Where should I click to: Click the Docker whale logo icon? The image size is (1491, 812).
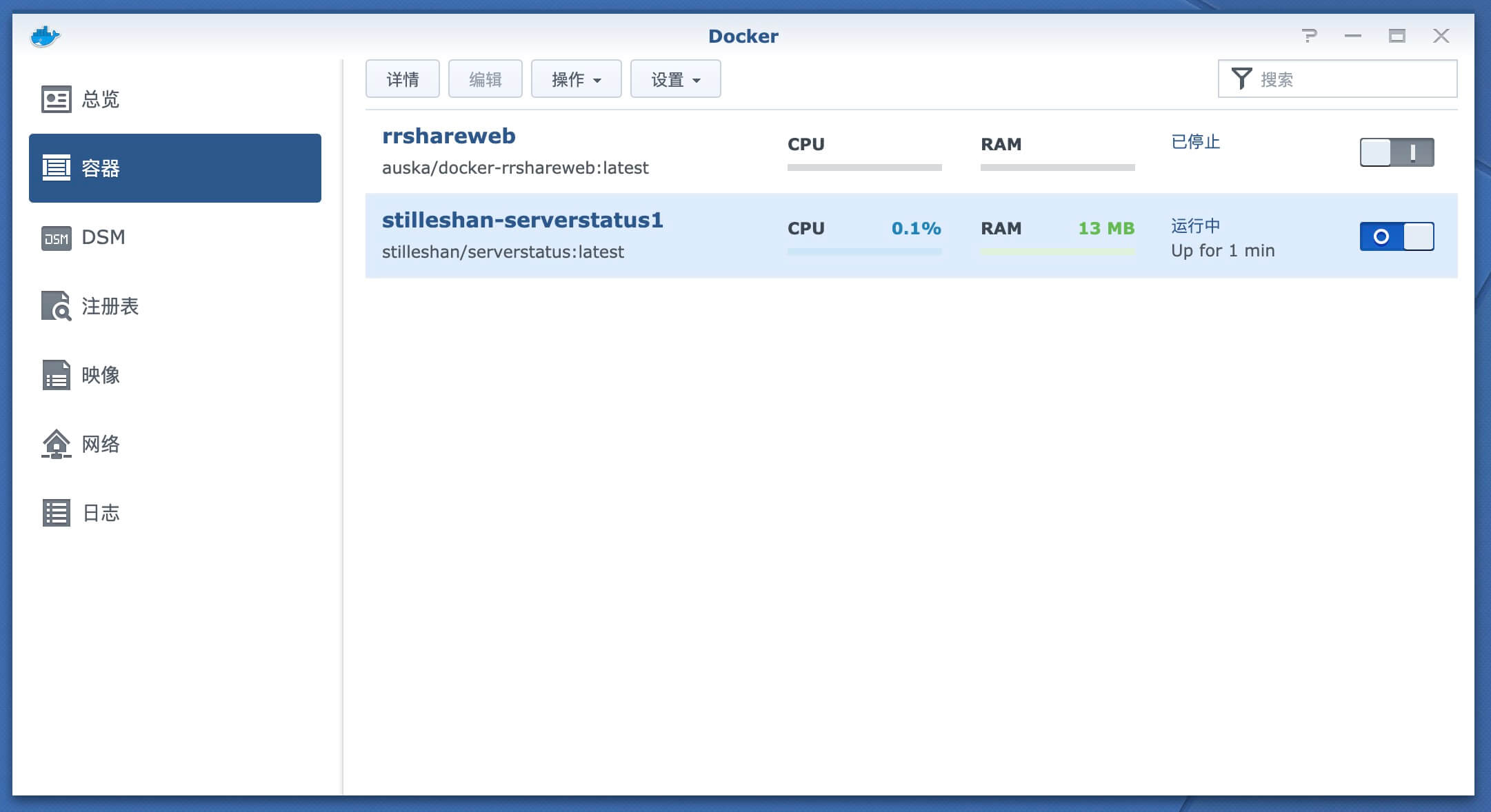(45, 36)
